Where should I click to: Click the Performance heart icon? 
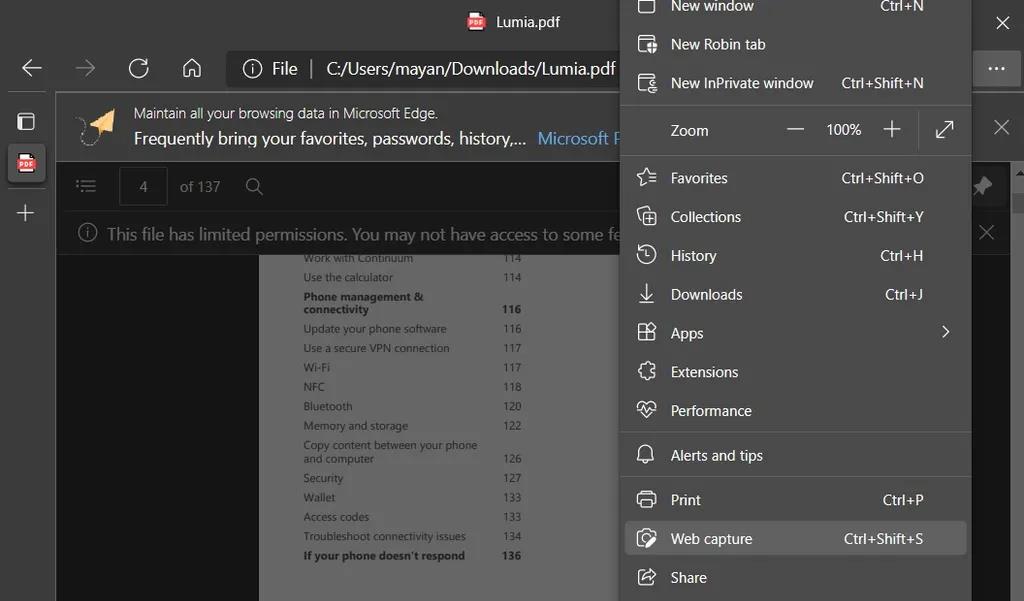click(647, 410)
